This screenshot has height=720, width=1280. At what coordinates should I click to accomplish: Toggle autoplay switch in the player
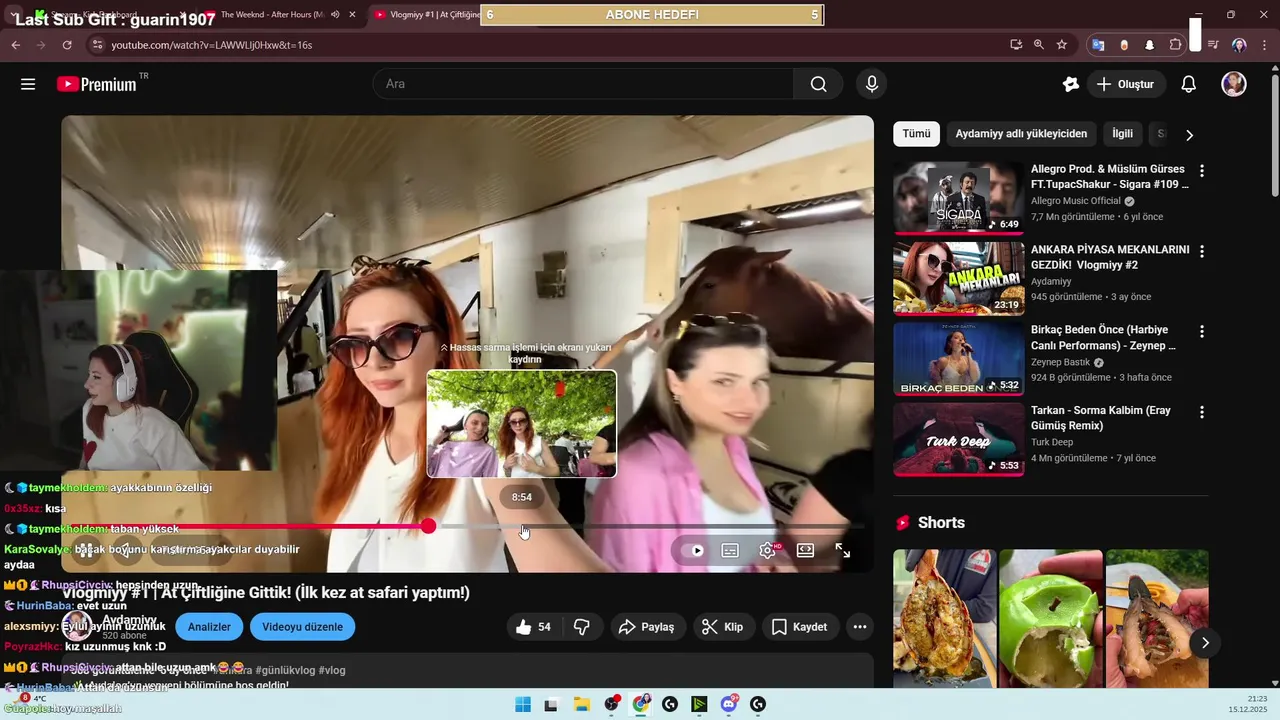[692, 550]
